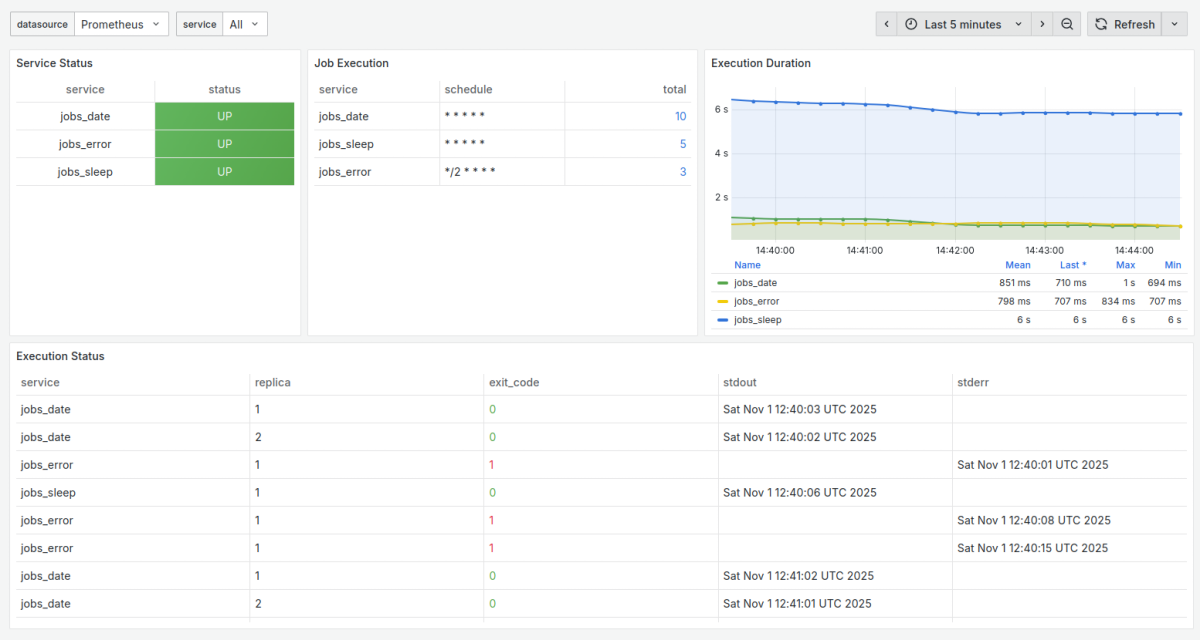Open the service All variable dropdown
The height and width of the screenshot is (640, 1200).
point(244,24)
